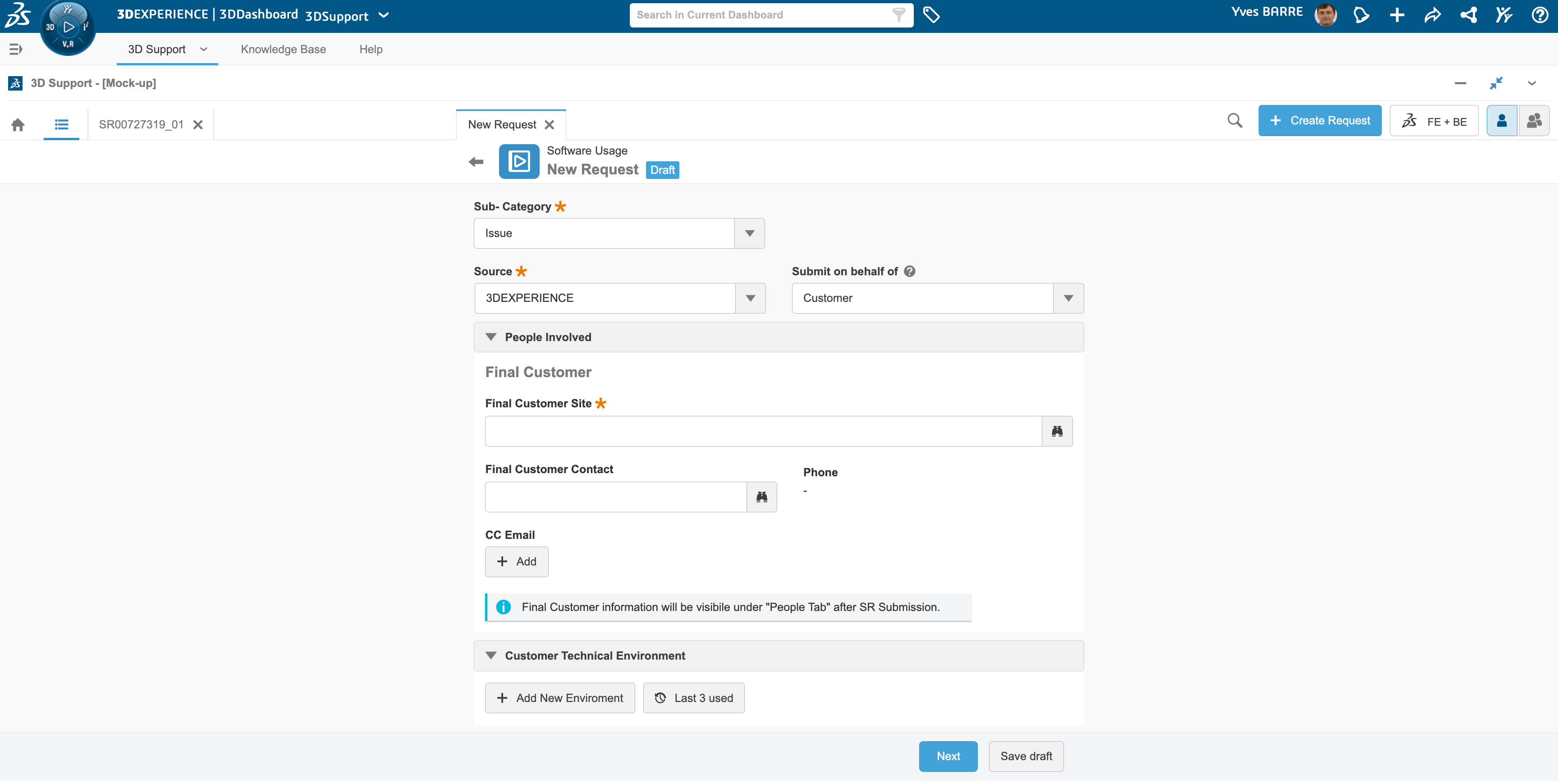This screenshot has height=784, width=1558.
Task: Toggle the single user view
Action: coord(1501,121)
